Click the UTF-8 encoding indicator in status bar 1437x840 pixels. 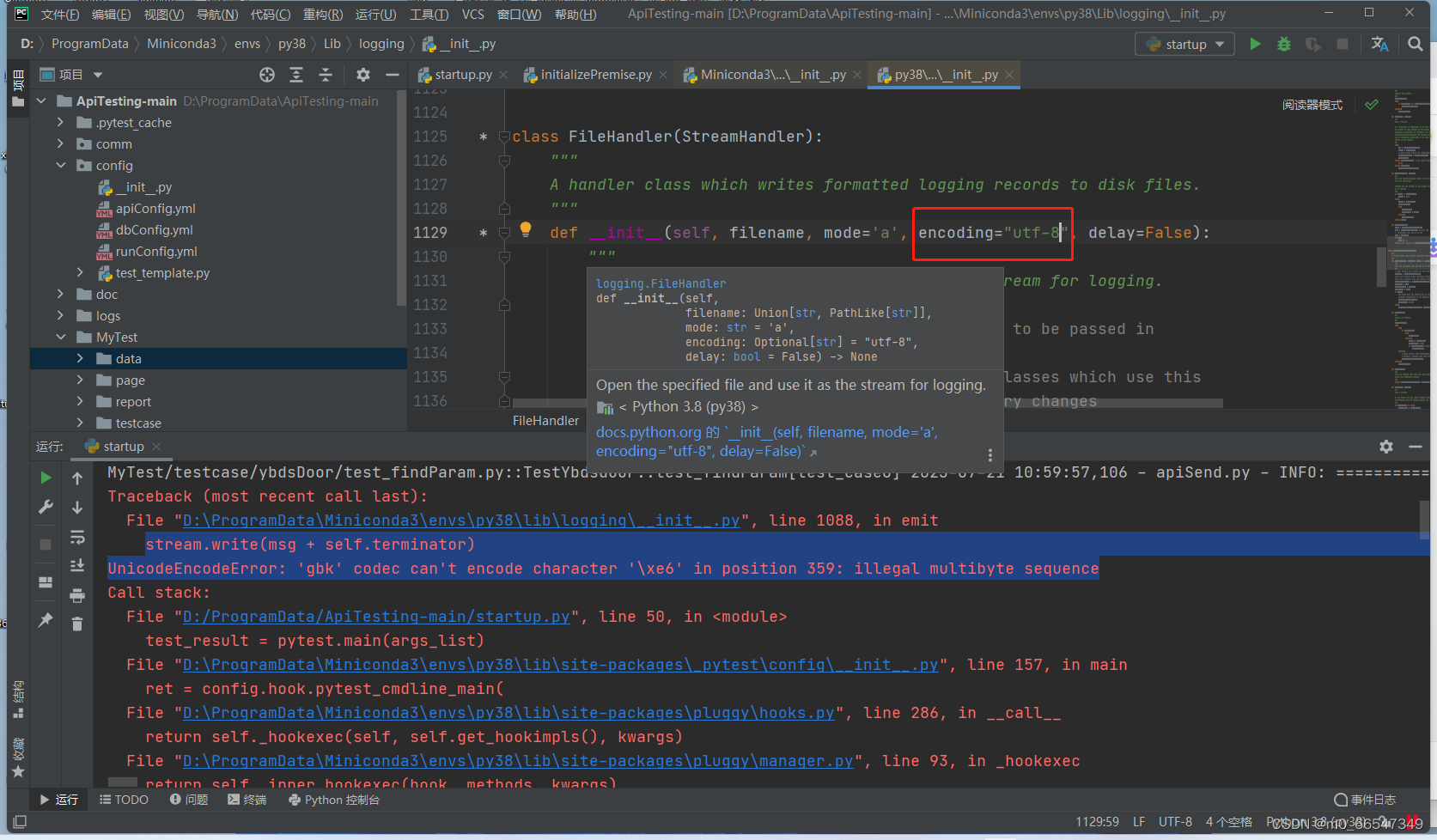tap(1174, 822)
